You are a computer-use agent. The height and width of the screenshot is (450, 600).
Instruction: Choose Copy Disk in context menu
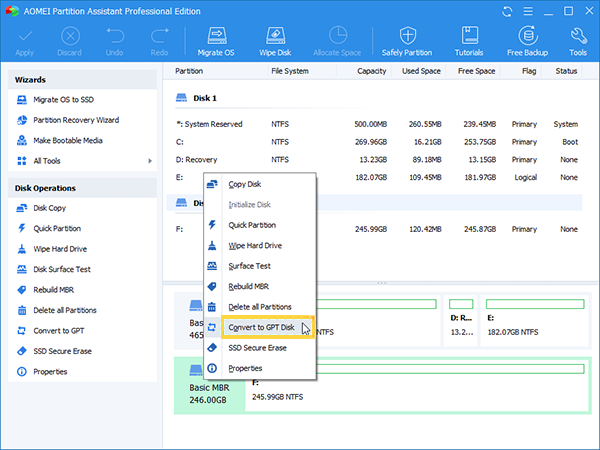[x=260, y=184]
